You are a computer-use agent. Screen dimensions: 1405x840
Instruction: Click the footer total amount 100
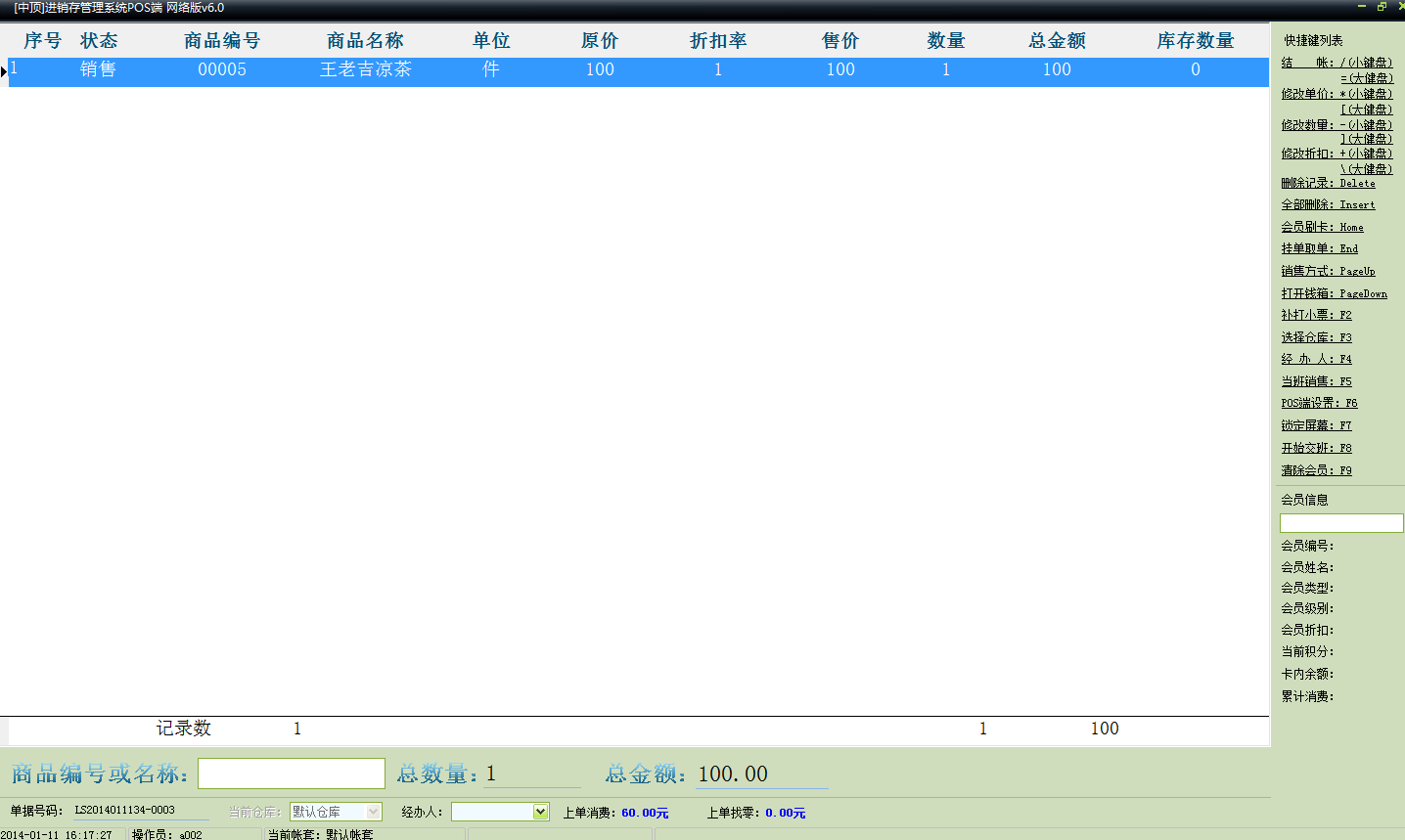tap(1105, 729)
